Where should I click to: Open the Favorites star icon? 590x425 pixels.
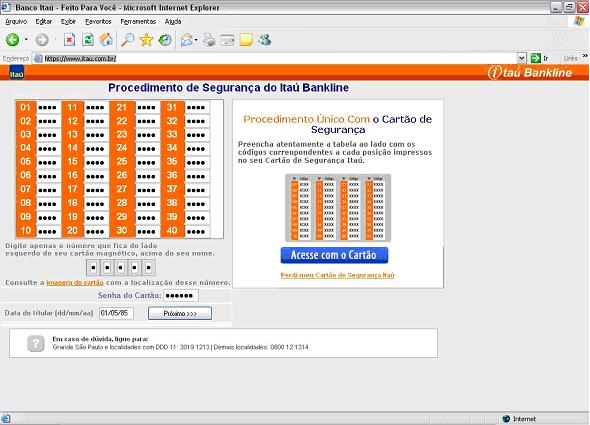pyautogui.click(x=146, y=40)
